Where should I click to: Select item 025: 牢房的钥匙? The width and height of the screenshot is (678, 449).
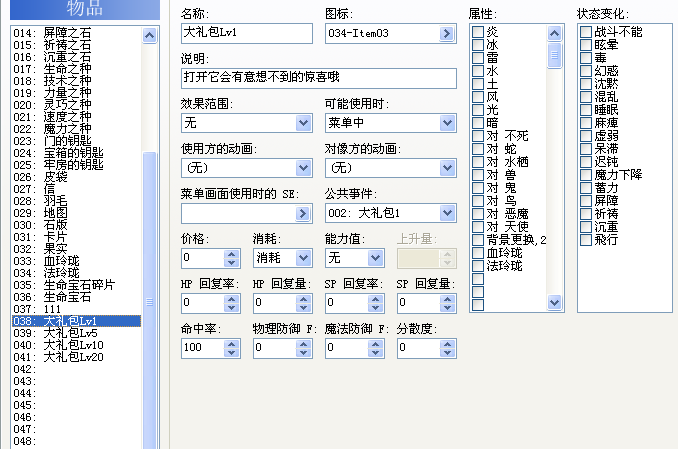pyautogui.click(x=77, y=165)
